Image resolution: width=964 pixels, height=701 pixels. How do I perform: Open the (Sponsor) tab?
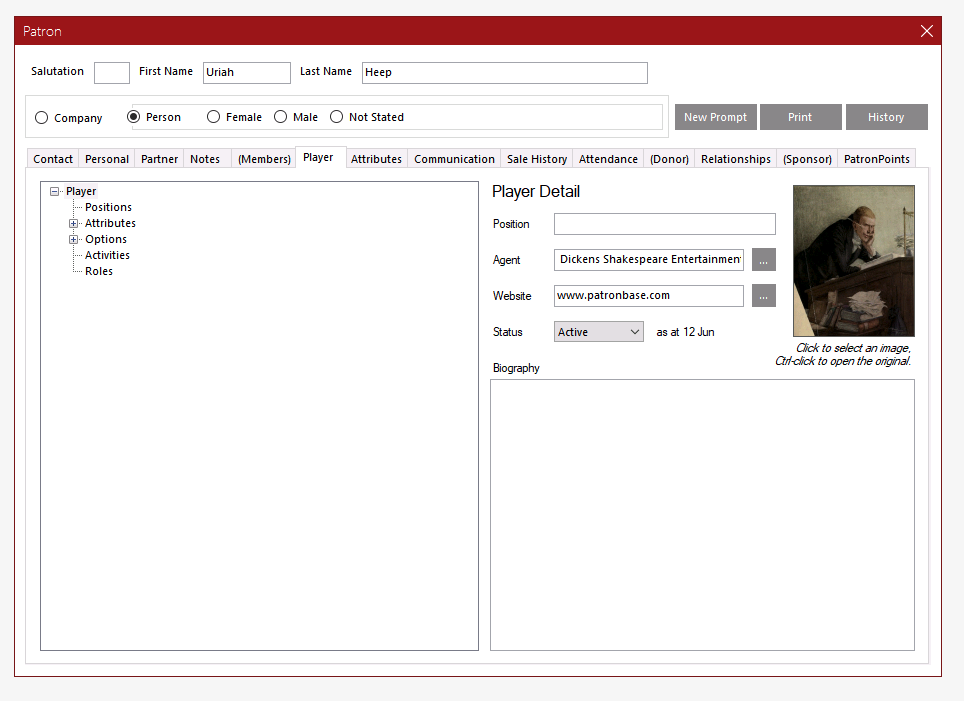pos(807,159)
